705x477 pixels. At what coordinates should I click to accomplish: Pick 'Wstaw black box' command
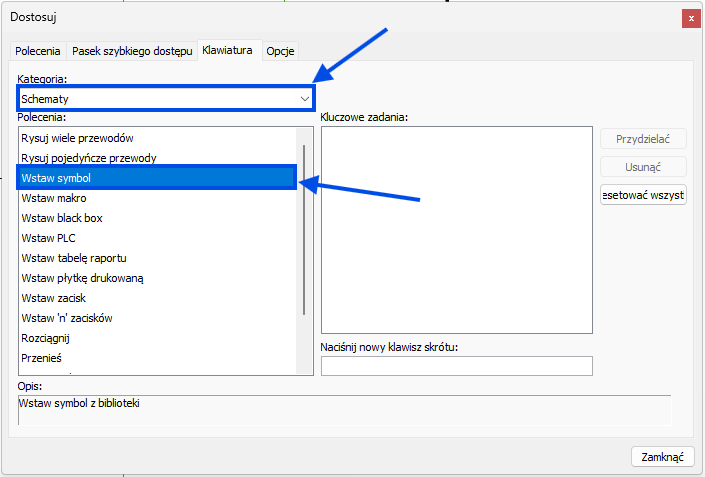click(62, 218)
